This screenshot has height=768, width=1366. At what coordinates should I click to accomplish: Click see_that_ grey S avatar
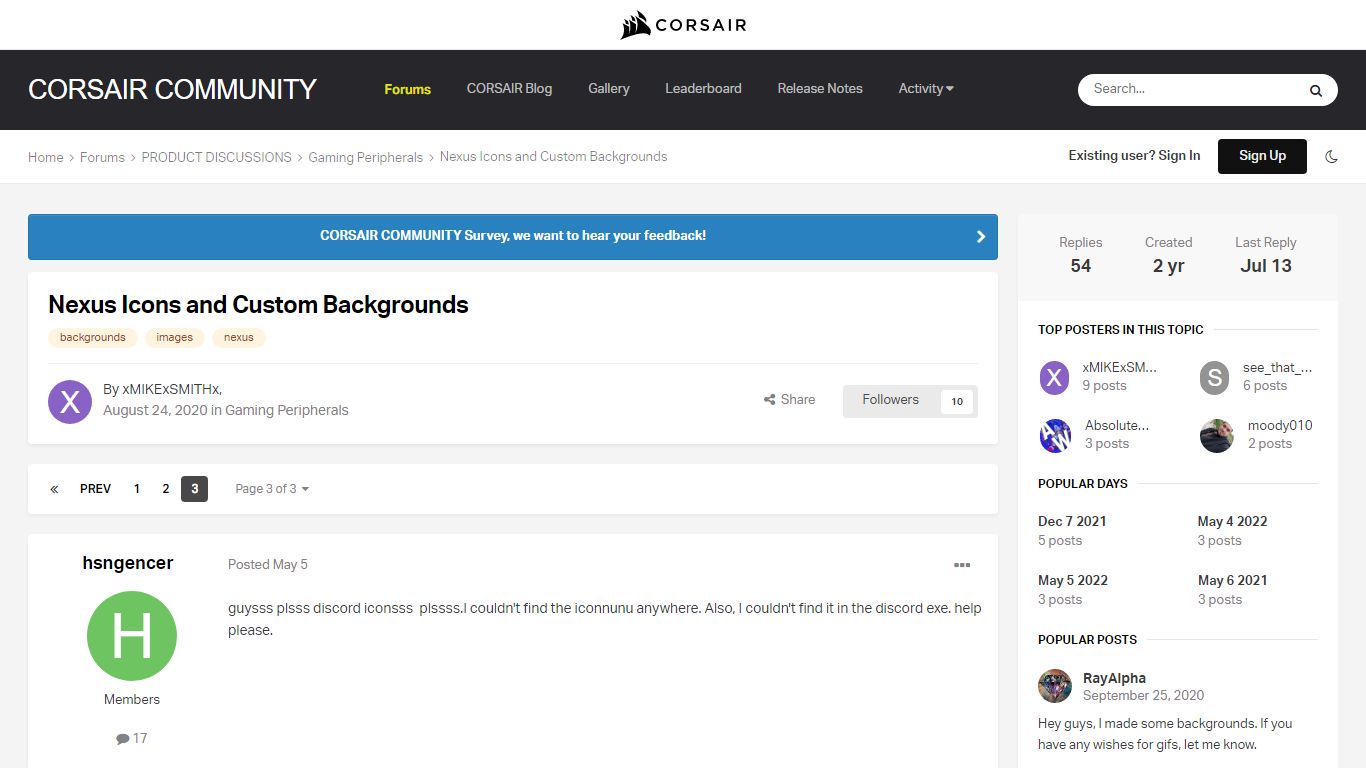coord(1214,377)
